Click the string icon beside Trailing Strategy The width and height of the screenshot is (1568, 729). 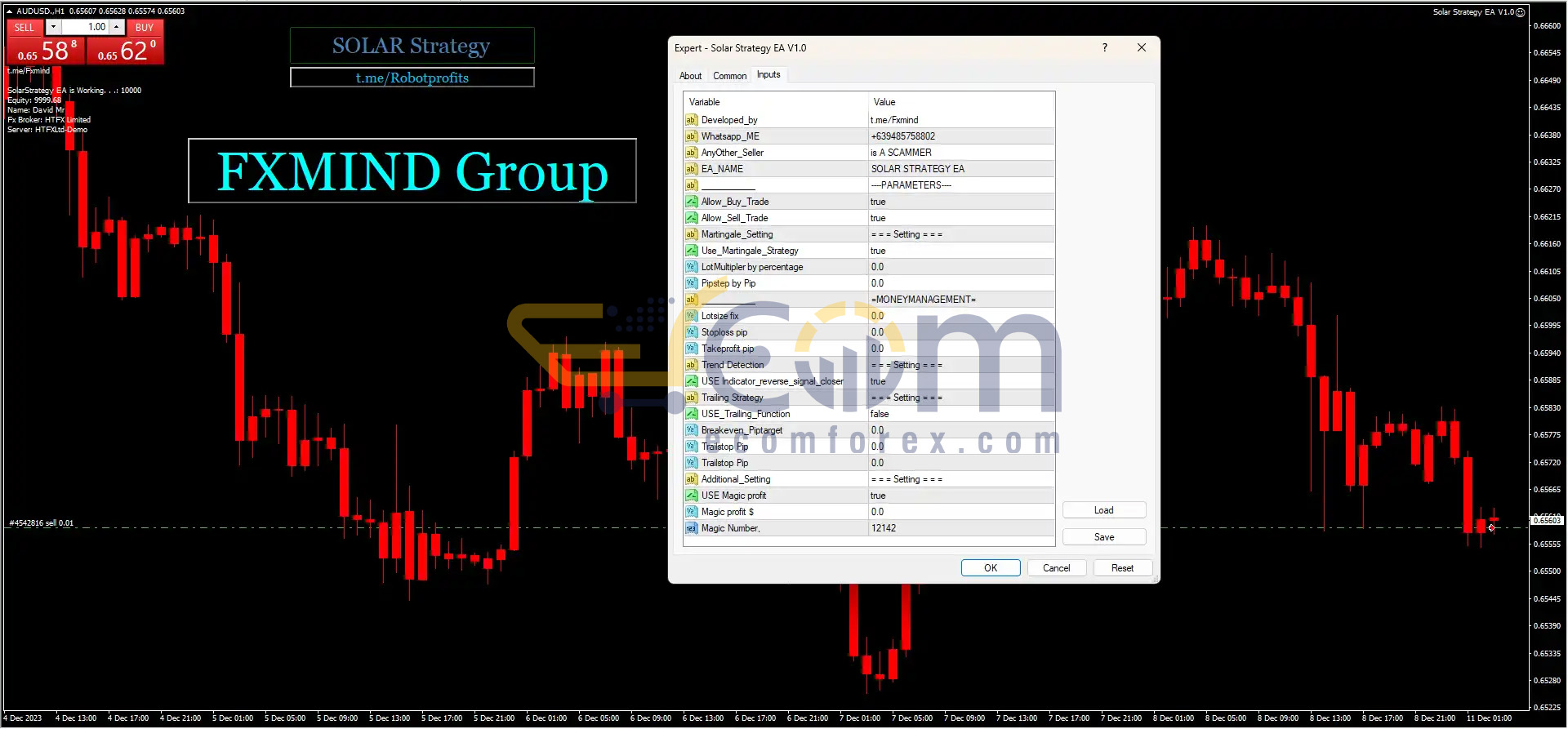point(691,398)
